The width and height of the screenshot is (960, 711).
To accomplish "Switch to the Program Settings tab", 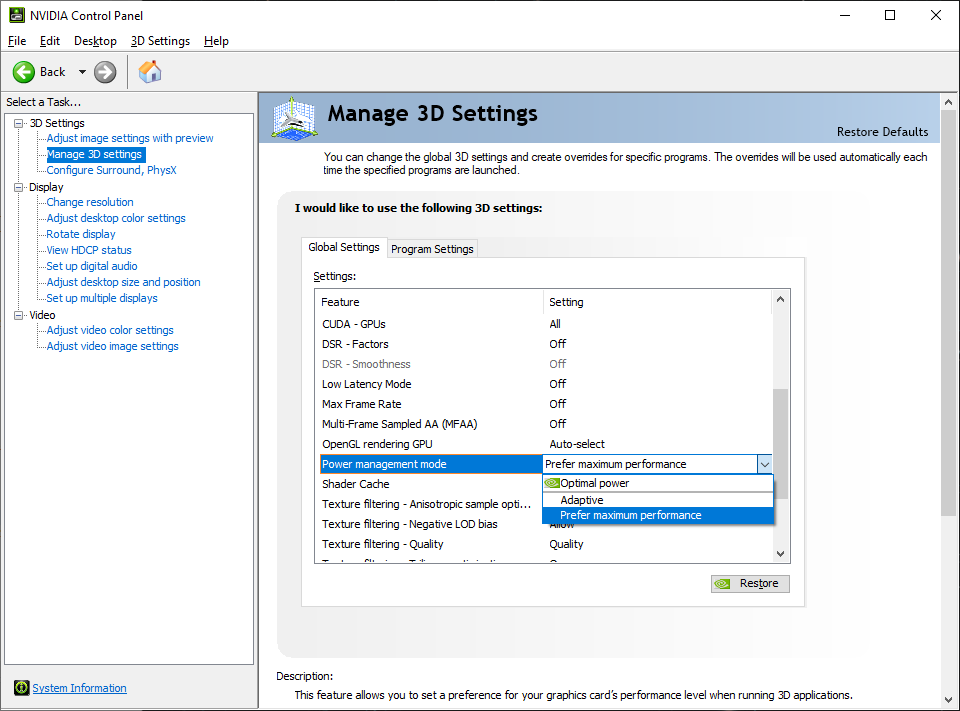I will (432, 249).
